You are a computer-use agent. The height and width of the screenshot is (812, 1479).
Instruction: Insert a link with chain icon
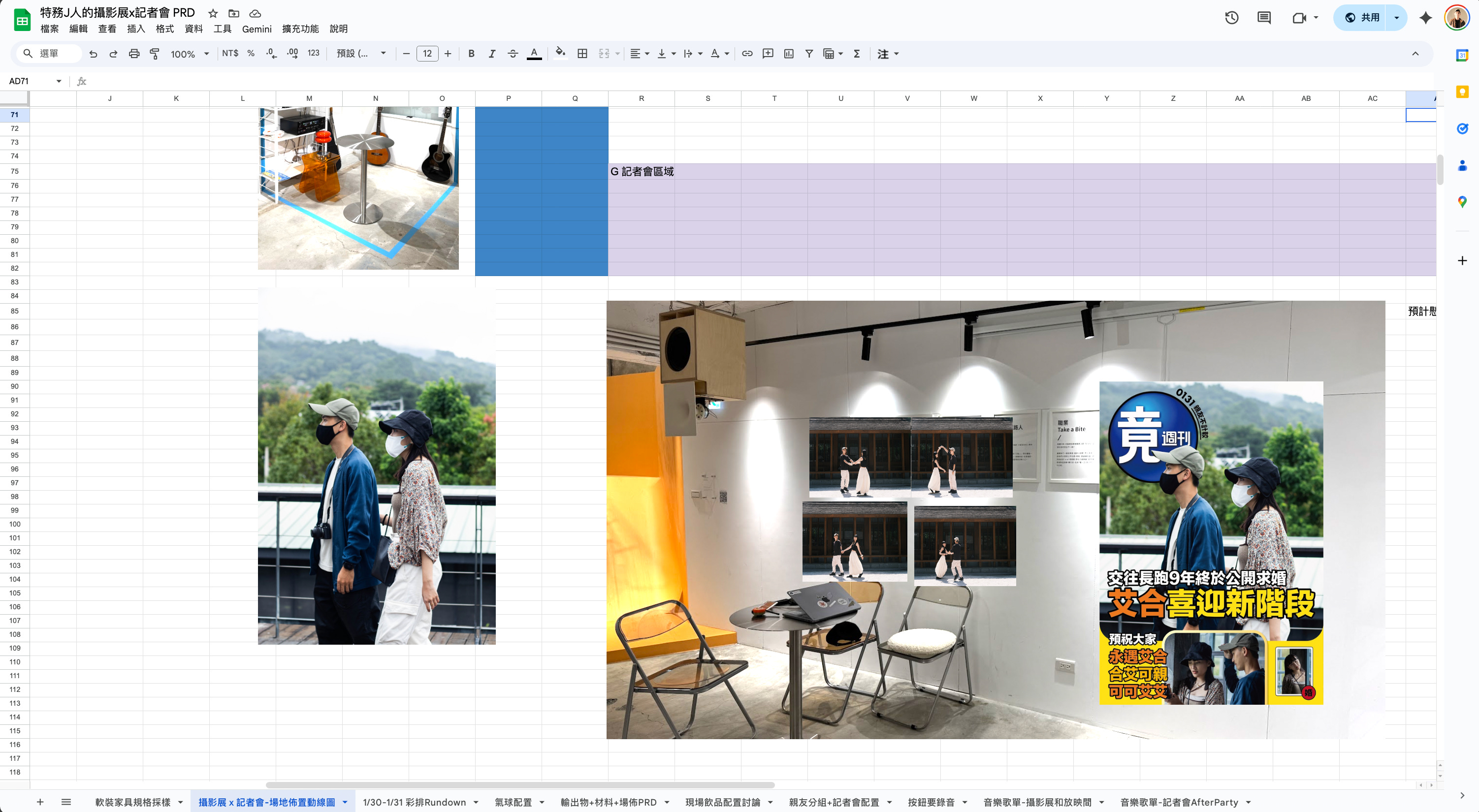(x=747, y=53)
